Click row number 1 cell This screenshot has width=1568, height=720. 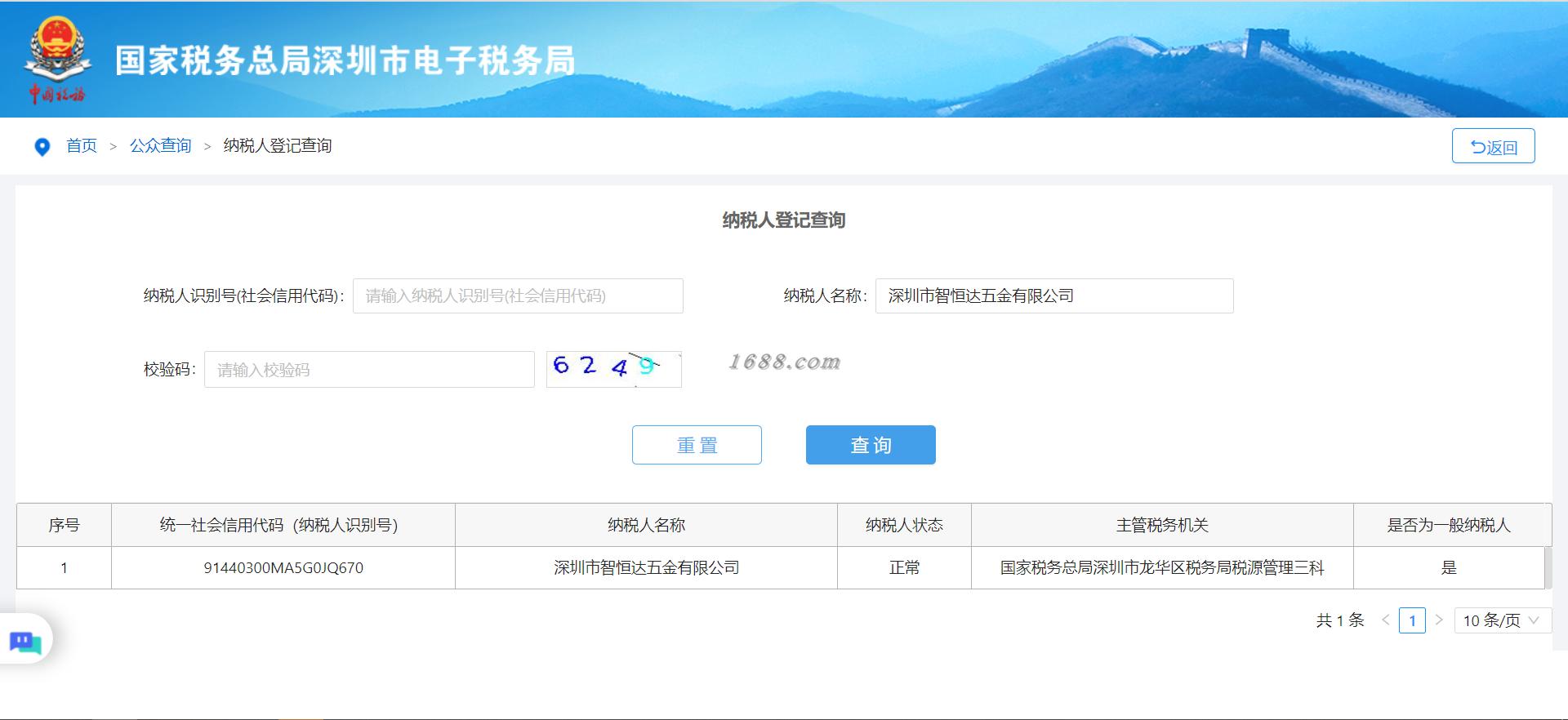64,568
